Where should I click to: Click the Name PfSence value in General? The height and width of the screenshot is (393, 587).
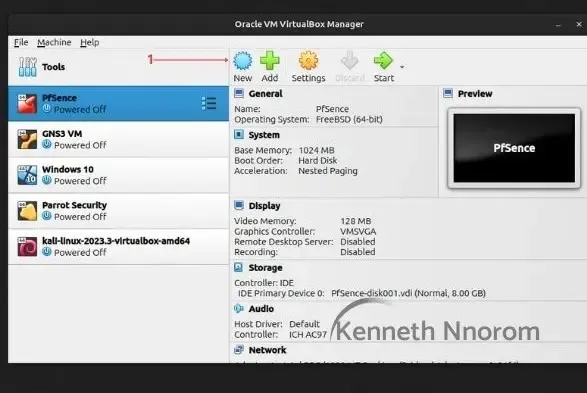(332, 109)
